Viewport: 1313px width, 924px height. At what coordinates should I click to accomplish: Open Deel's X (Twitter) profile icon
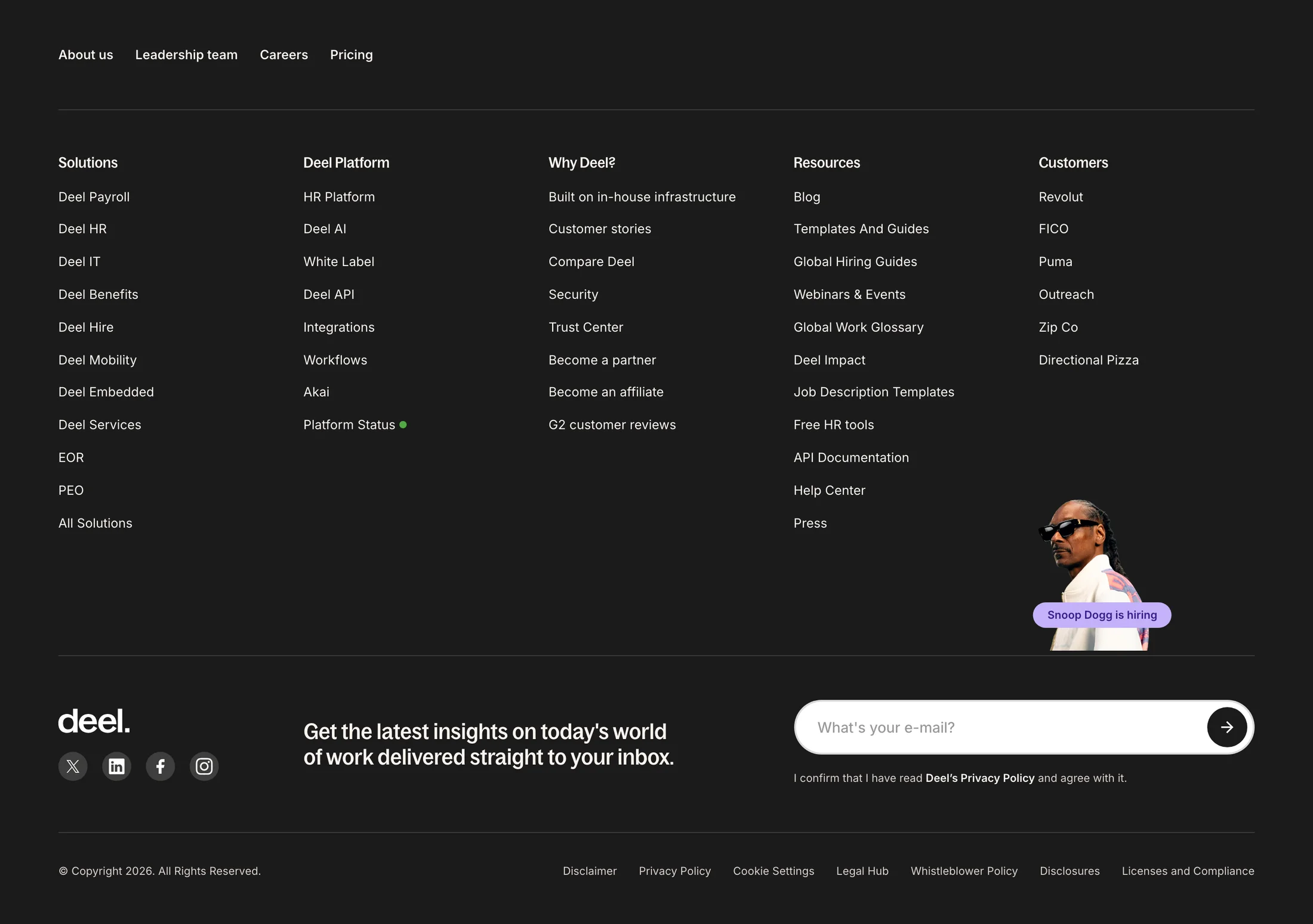pyautogui.click(x=73, y=766)
